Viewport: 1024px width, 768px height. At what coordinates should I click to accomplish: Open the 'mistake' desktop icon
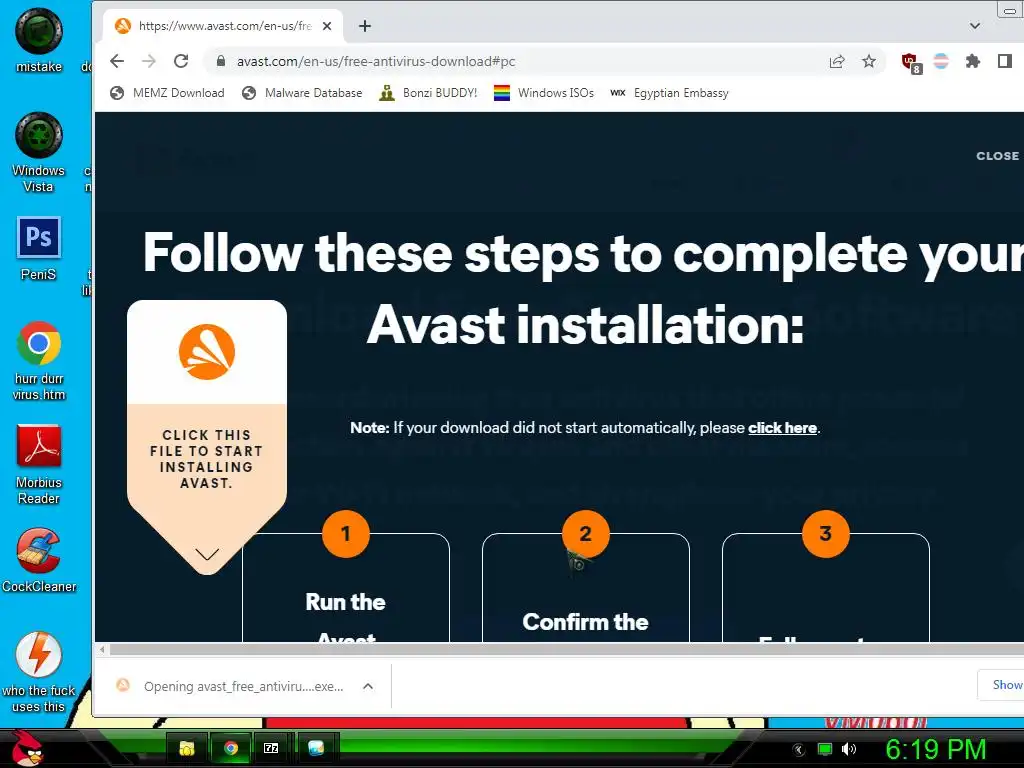click(x=39, y=40)
